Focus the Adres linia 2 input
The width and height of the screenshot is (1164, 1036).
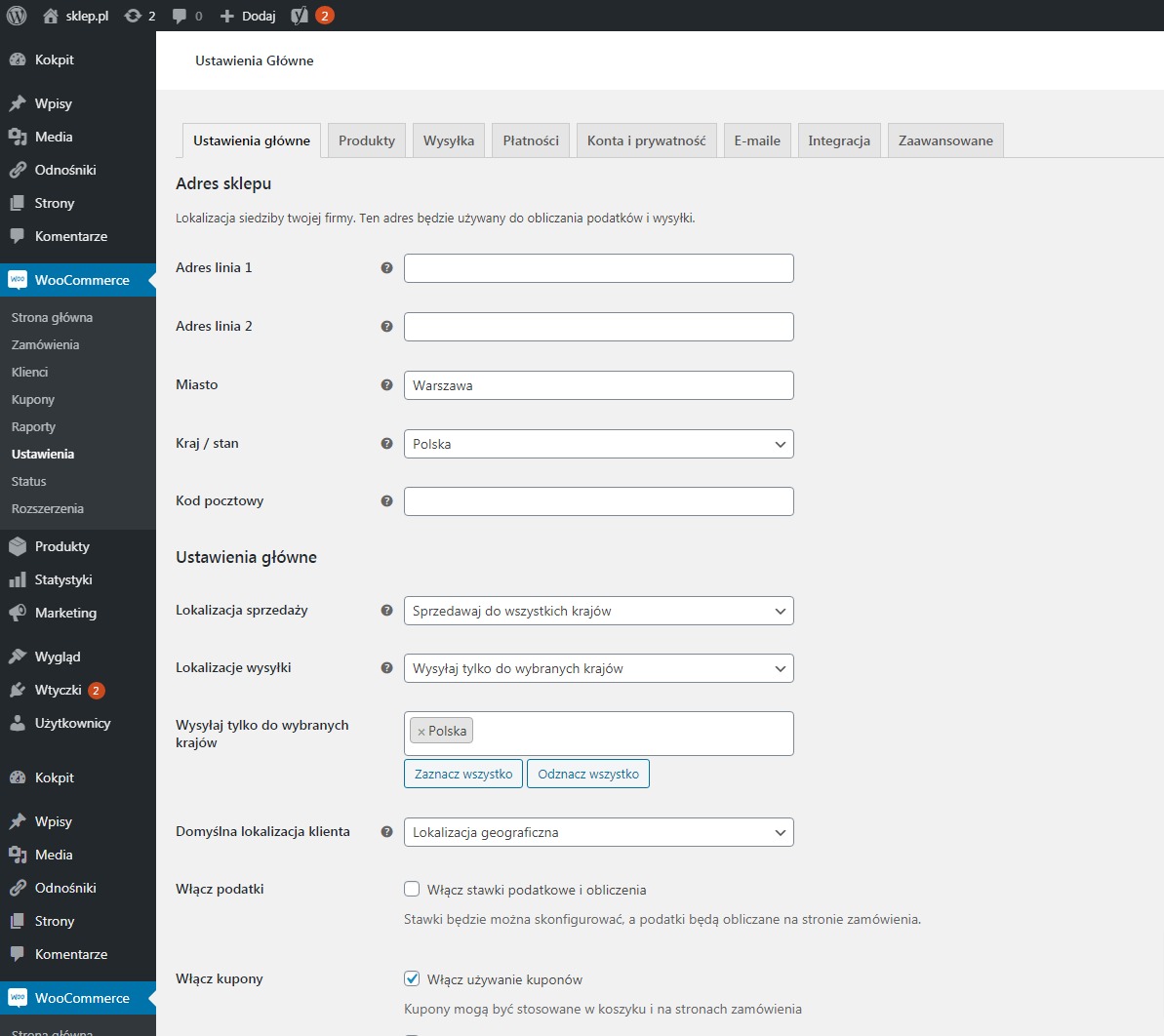(x=598, y=327)
